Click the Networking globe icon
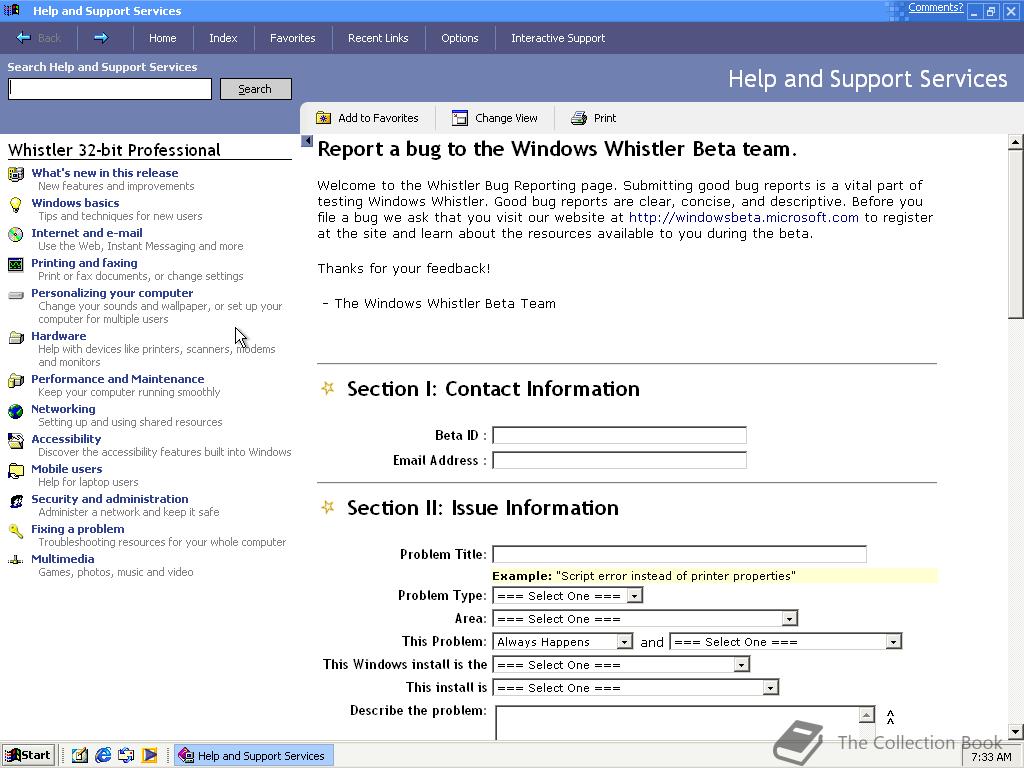The height and width of the screenshot is (768, 1024). [16, 411]
